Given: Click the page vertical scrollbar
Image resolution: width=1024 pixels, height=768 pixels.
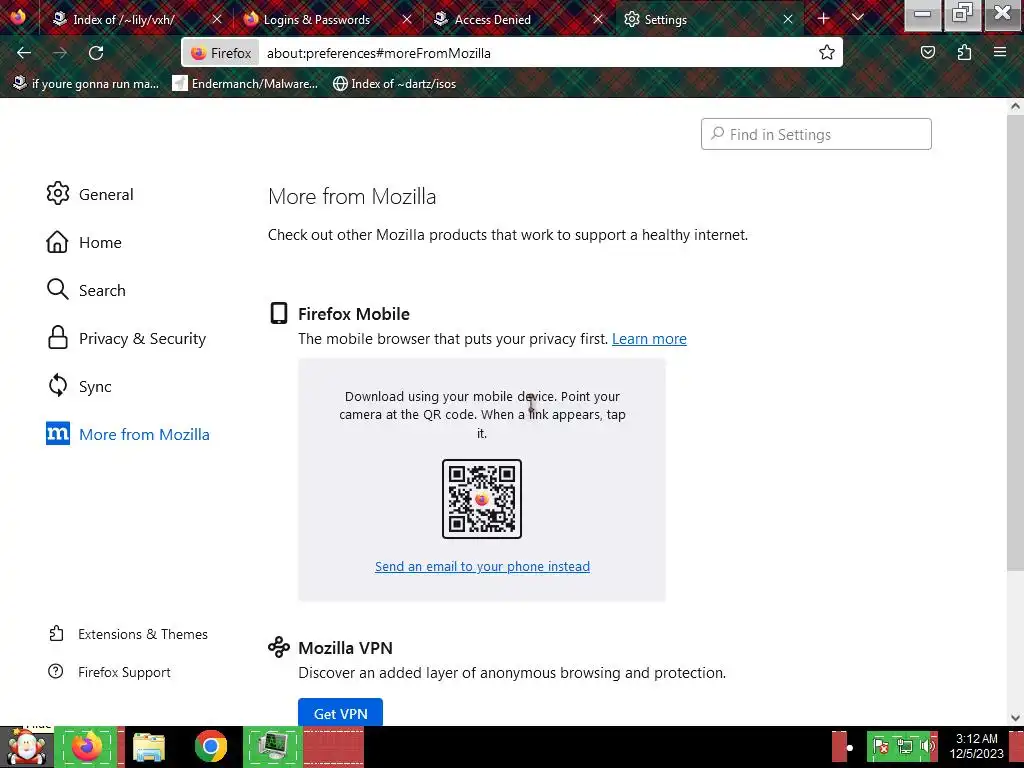Looking at the screenshot, I should tap(1015, 343).
